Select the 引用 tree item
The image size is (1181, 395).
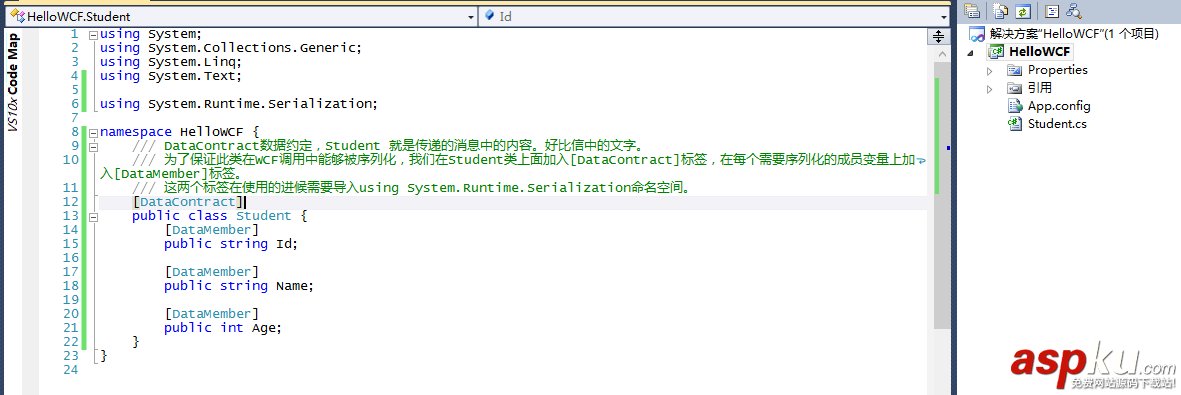coord(1039,88)
